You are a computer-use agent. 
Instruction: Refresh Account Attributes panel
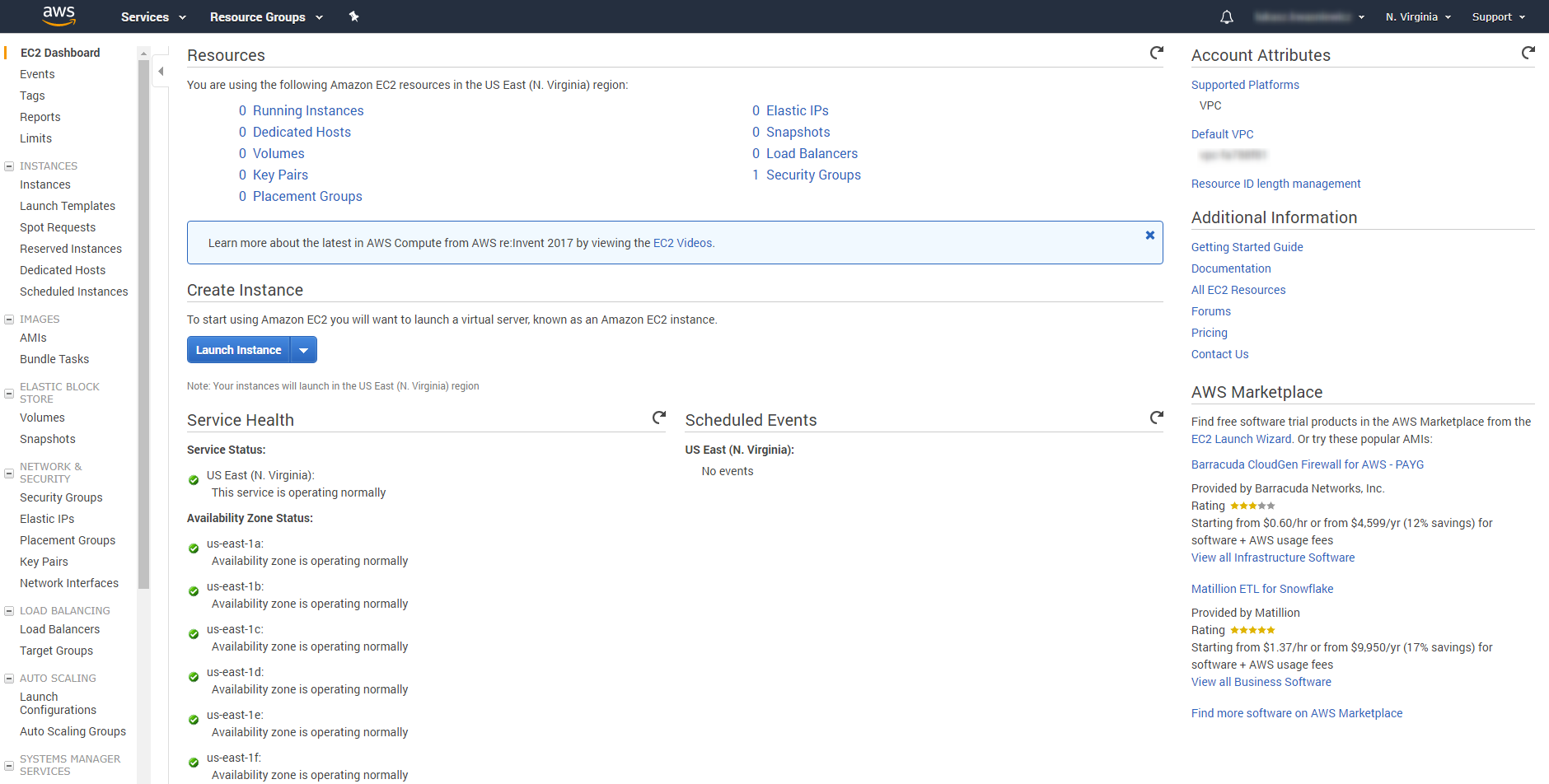point(1528,53)
